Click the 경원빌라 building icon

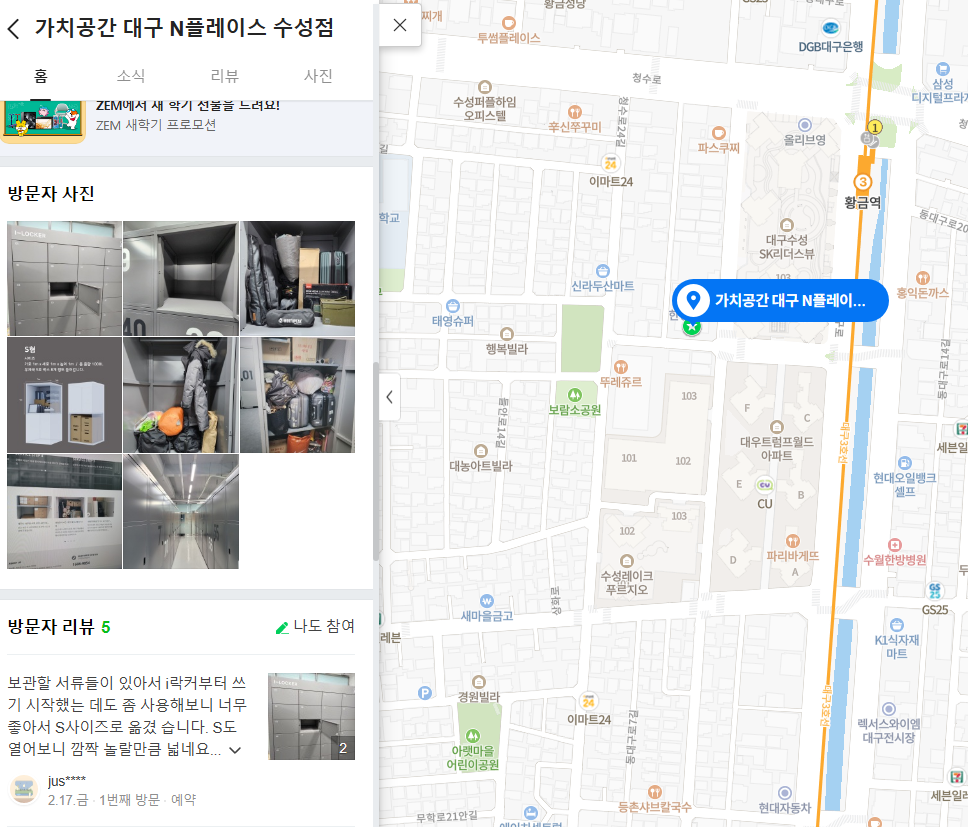coord(478,682)
